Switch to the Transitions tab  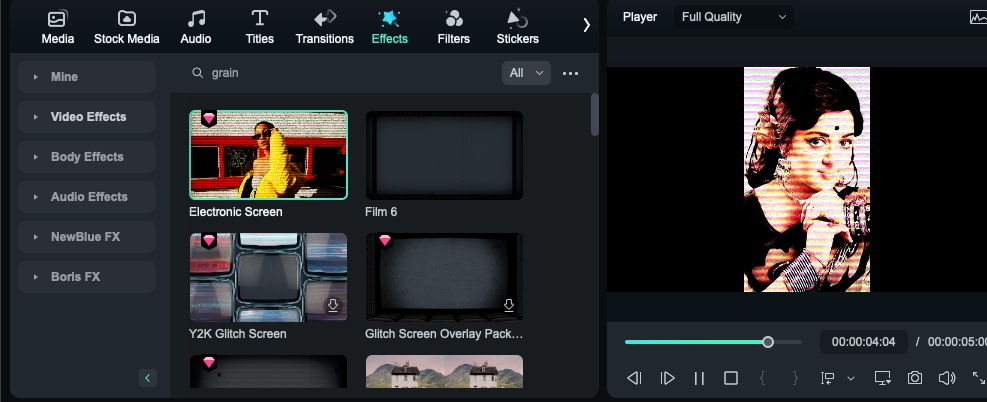coord(325,28)
